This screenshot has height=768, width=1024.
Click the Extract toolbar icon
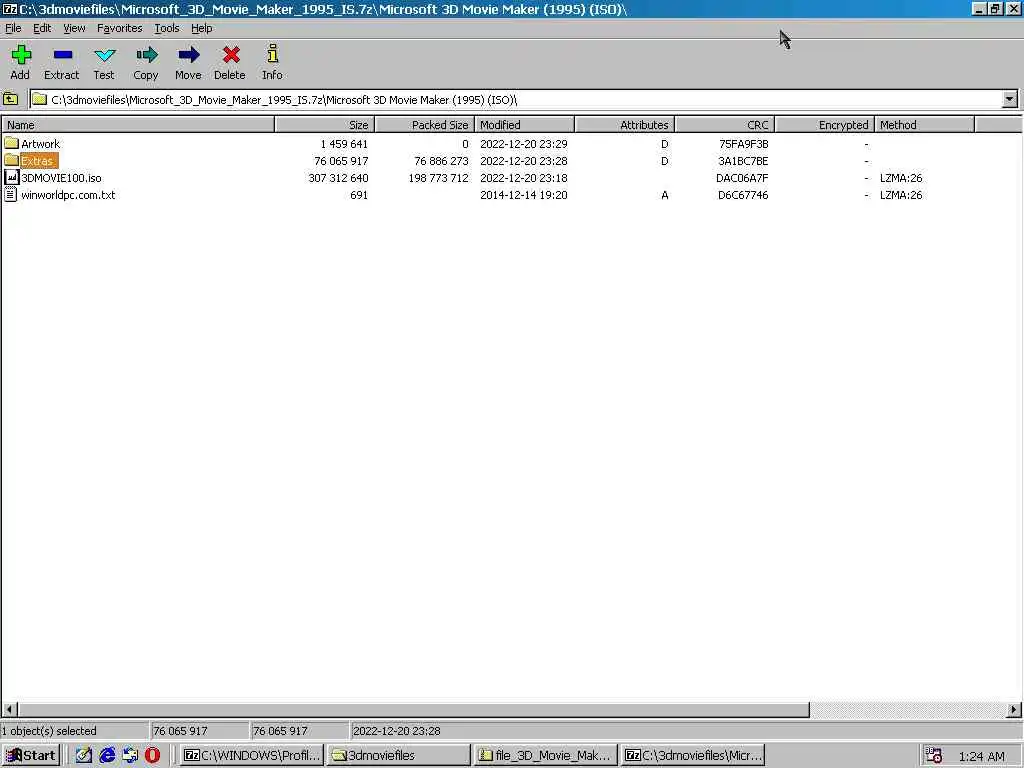coord(63,55)
